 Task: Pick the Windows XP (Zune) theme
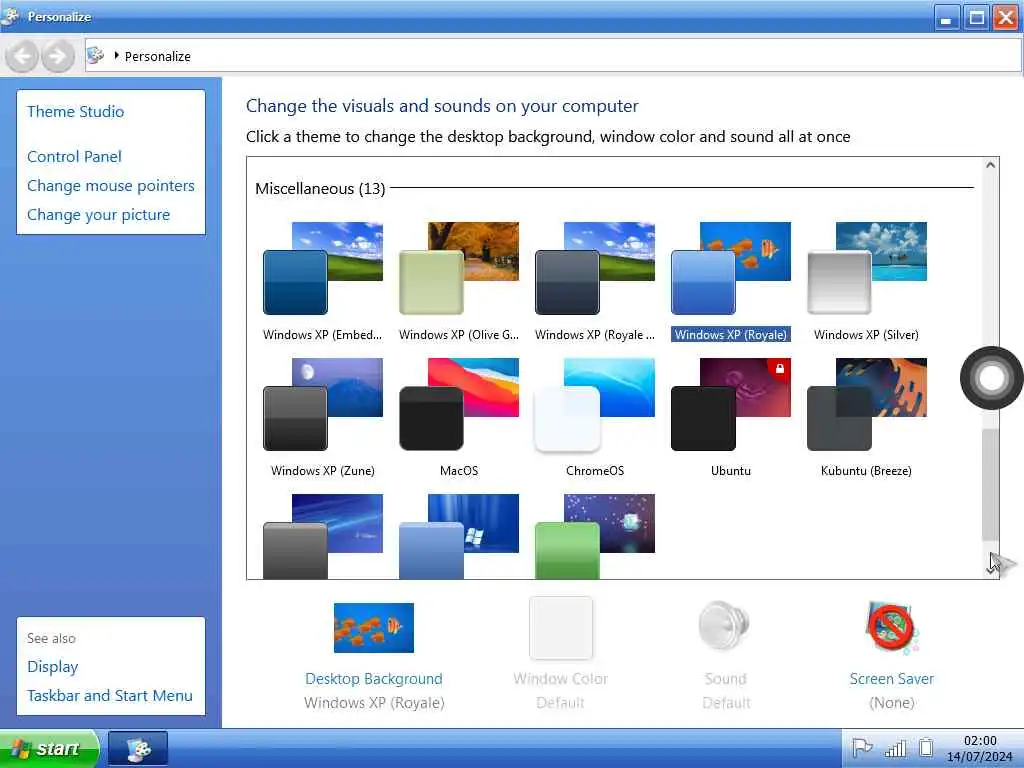coord(323,404)
